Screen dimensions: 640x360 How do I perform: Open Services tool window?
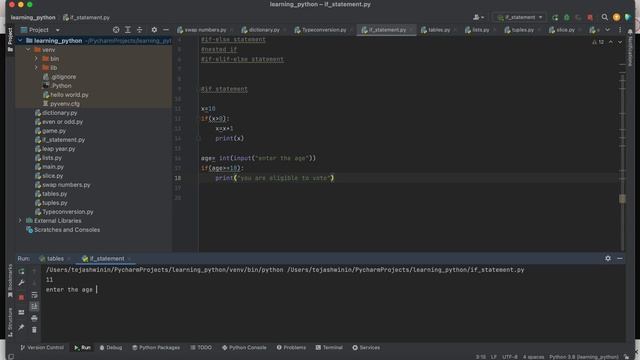pyautogui.click(x=366, y=347)
